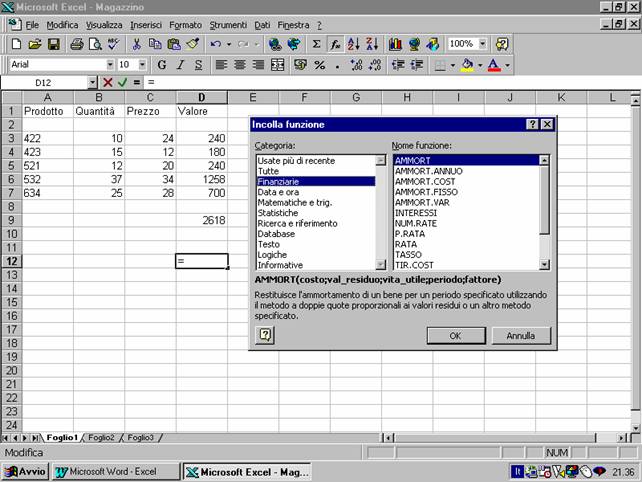Apply currency style icon
The image size is (642, 482).
301,65
